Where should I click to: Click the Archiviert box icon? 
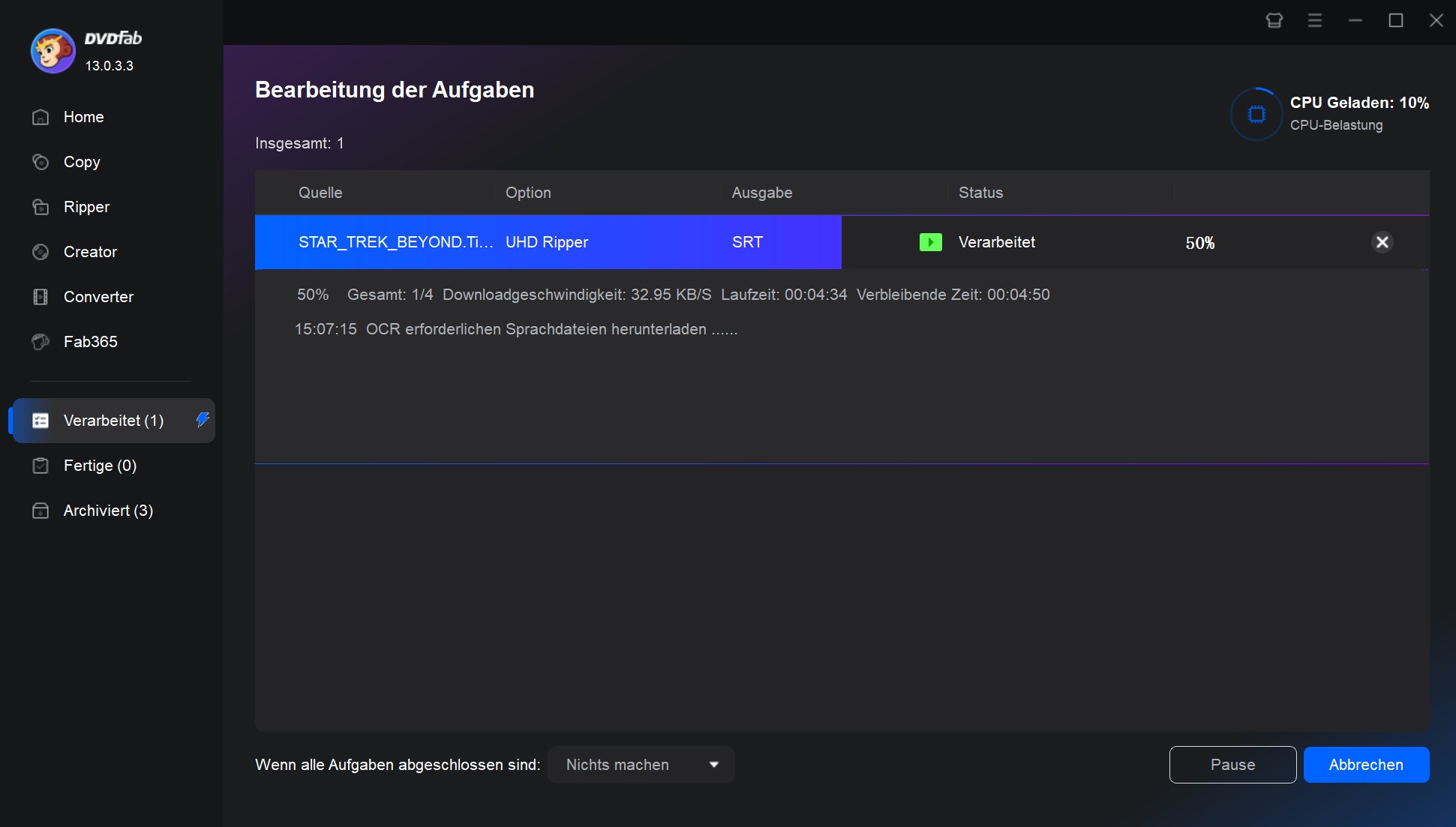(x=41, y=511)
